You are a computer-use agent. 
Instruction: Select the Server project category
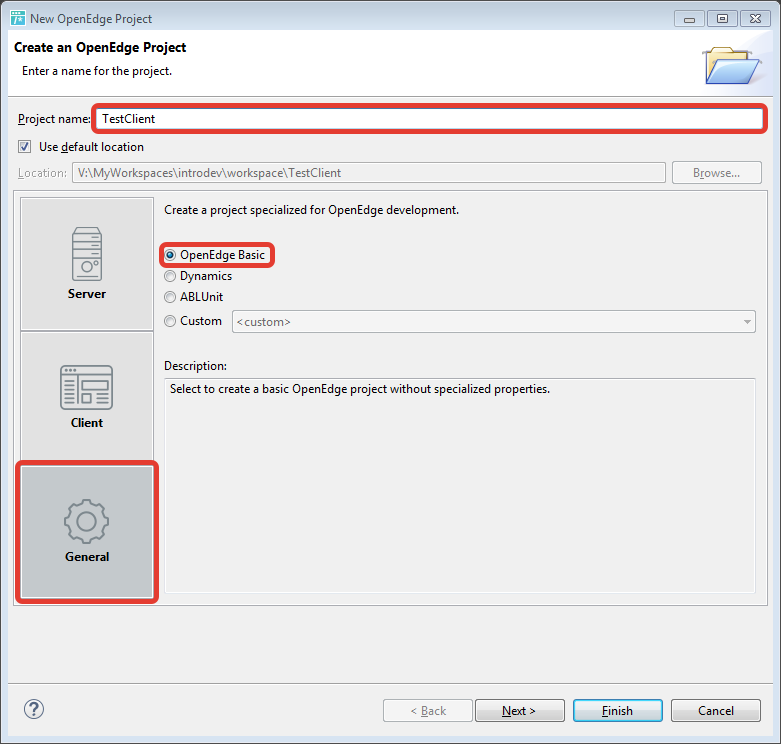point(87,264)
